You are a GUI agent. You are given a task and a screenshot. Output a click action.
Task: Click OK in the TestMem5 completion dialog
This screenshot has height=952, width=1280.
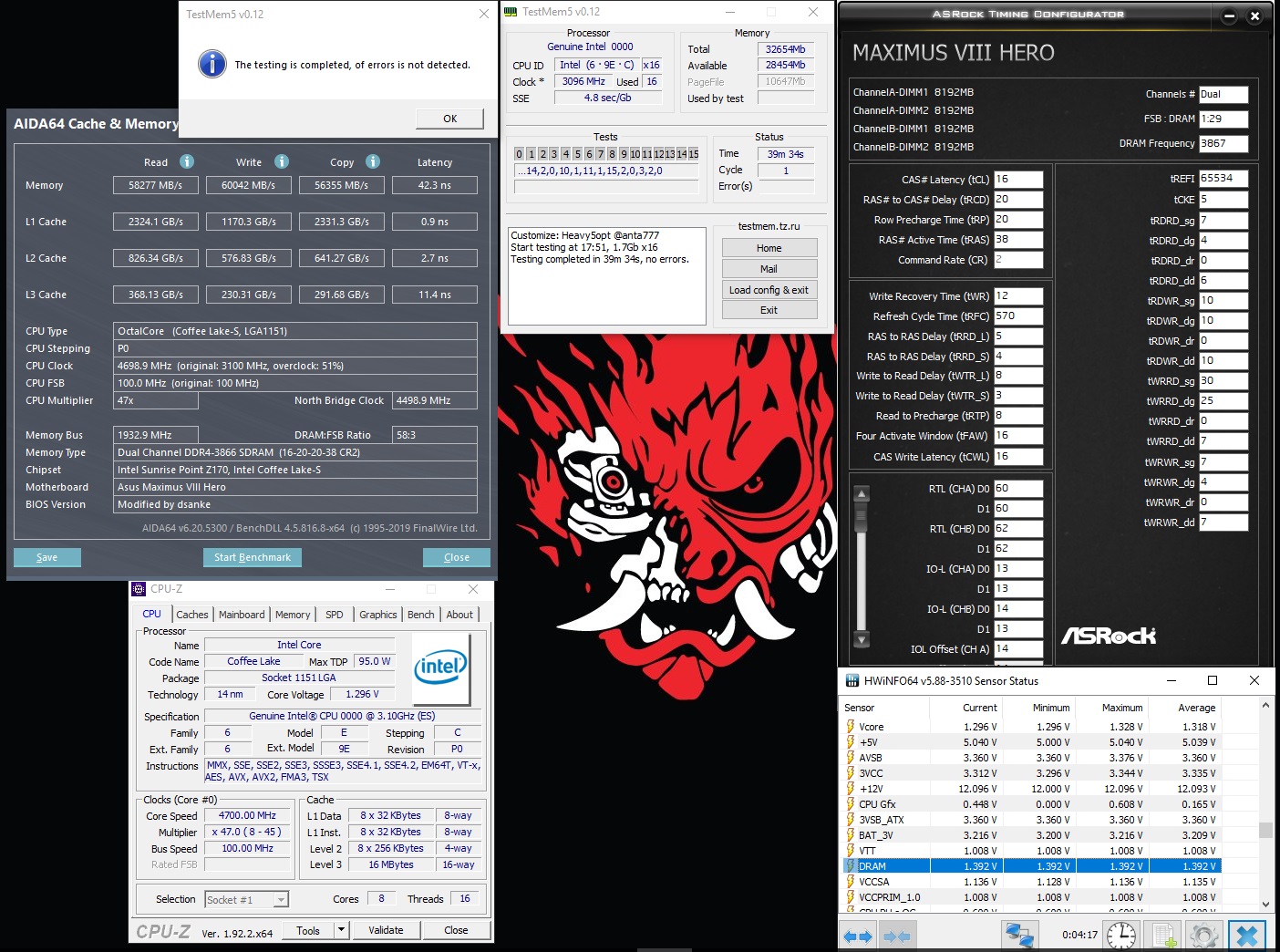(450, 119)
